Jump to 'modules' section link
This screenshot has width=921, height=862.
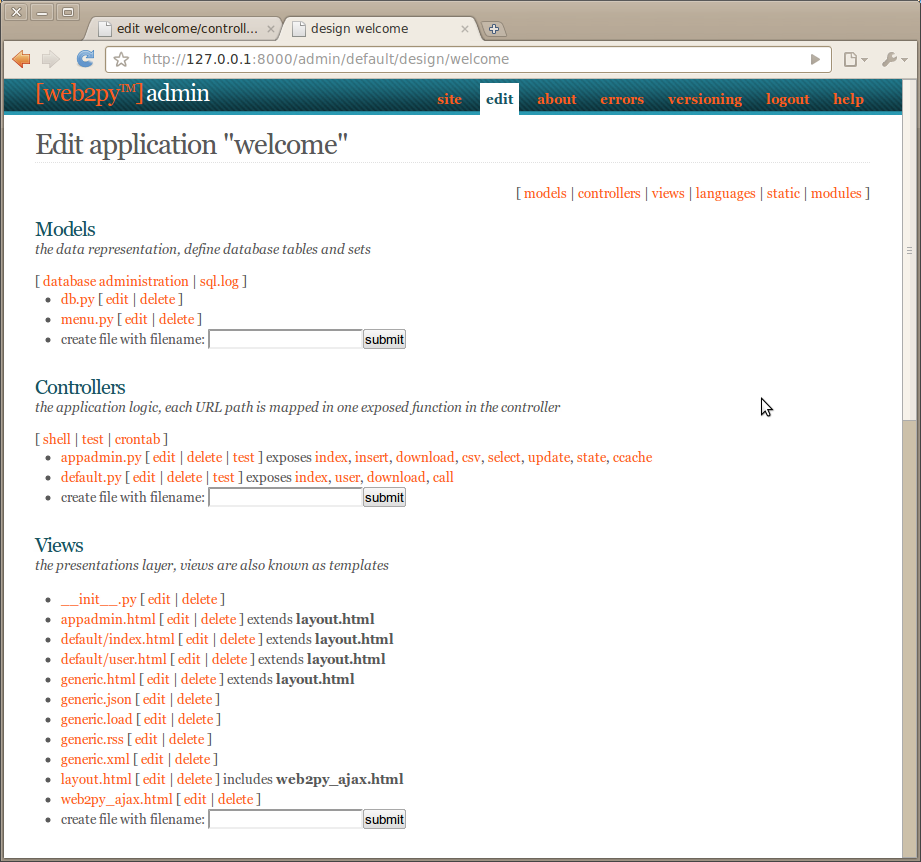click(836, 194)
